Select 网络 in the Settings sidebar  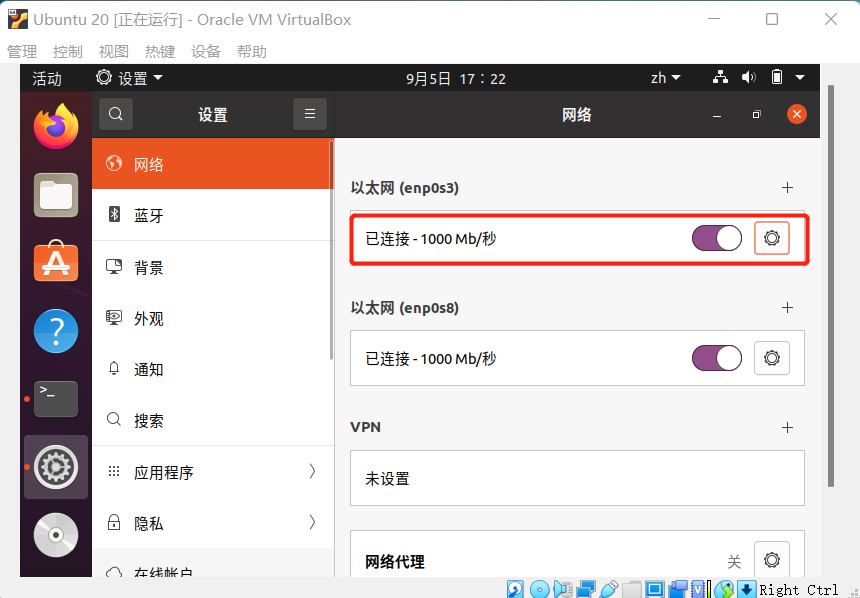pos(212,163)
